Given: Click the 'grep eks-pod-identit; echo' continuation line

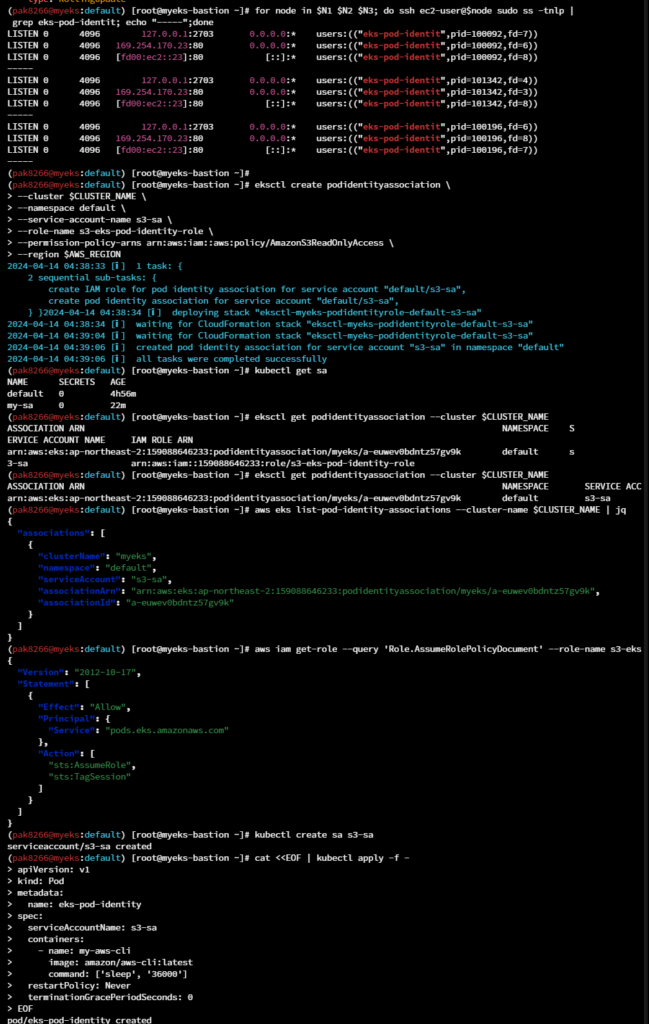Looking at the screenshot, I should pyautogui.click(x=112, y=22).
